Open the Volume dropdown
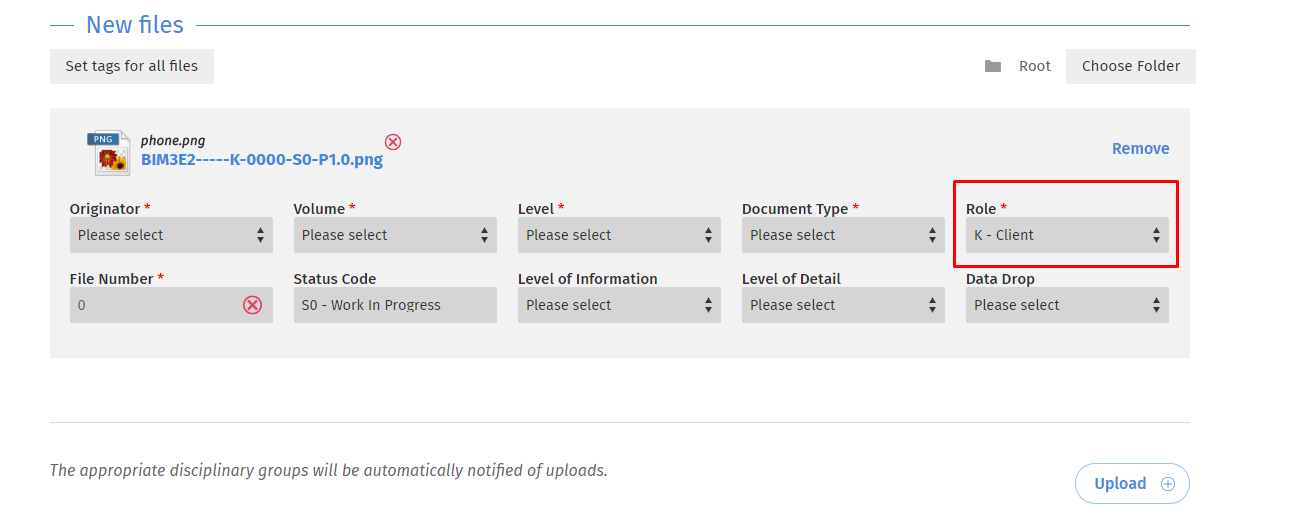1299x519 pixels. [395, 235]
